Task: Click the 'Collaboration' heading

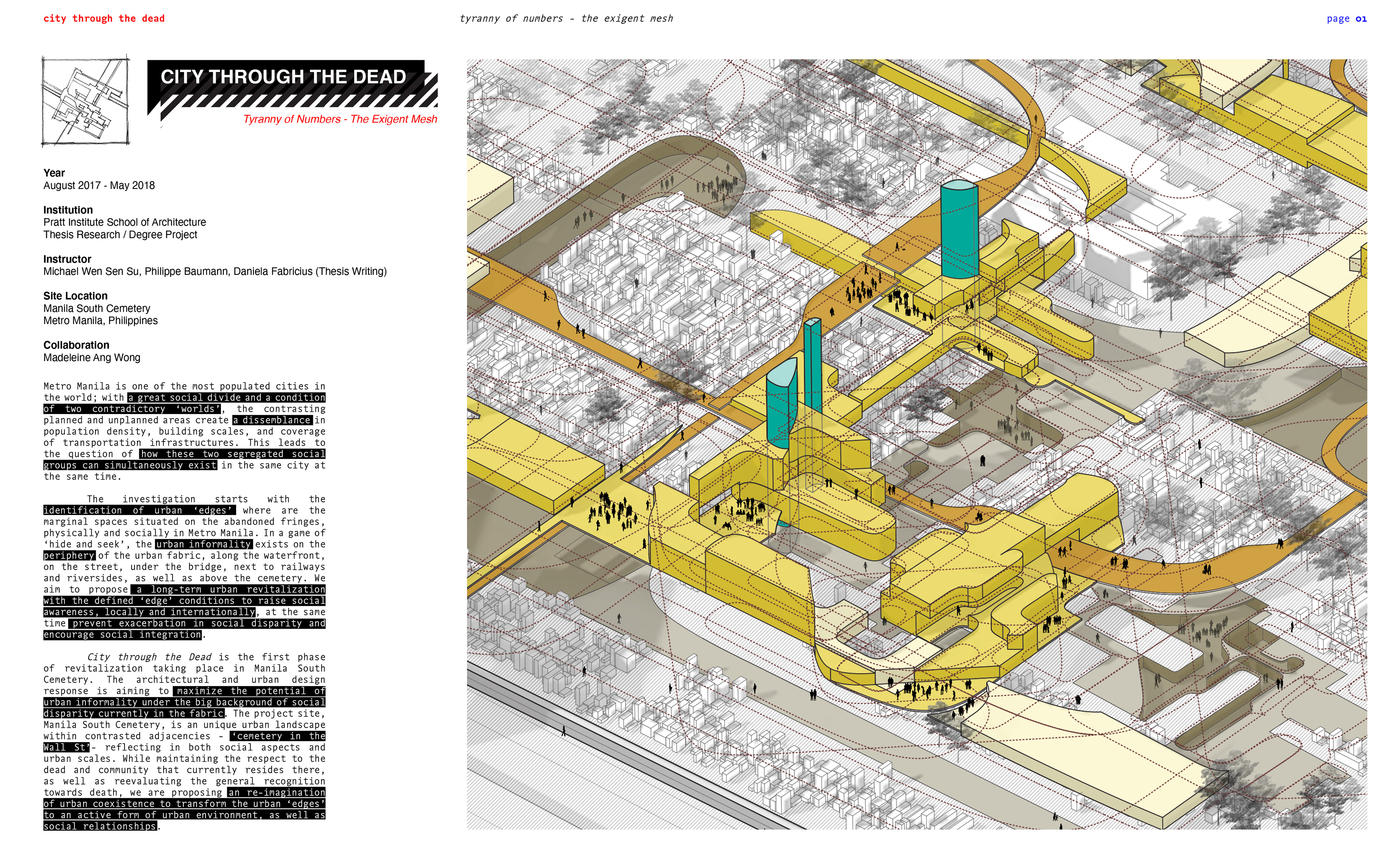Action: click(x=76, y=345)
